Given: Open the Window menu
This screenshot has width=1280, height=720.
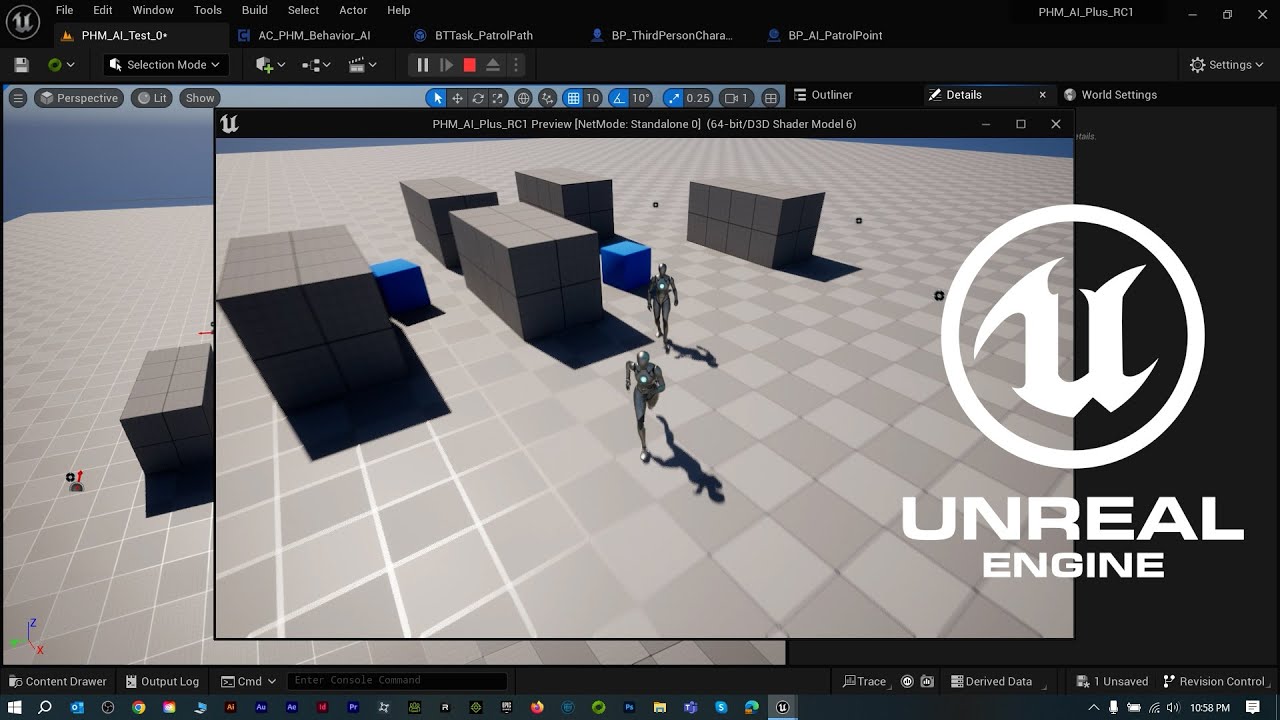Looking at the screenshot, I should point(153,10).
